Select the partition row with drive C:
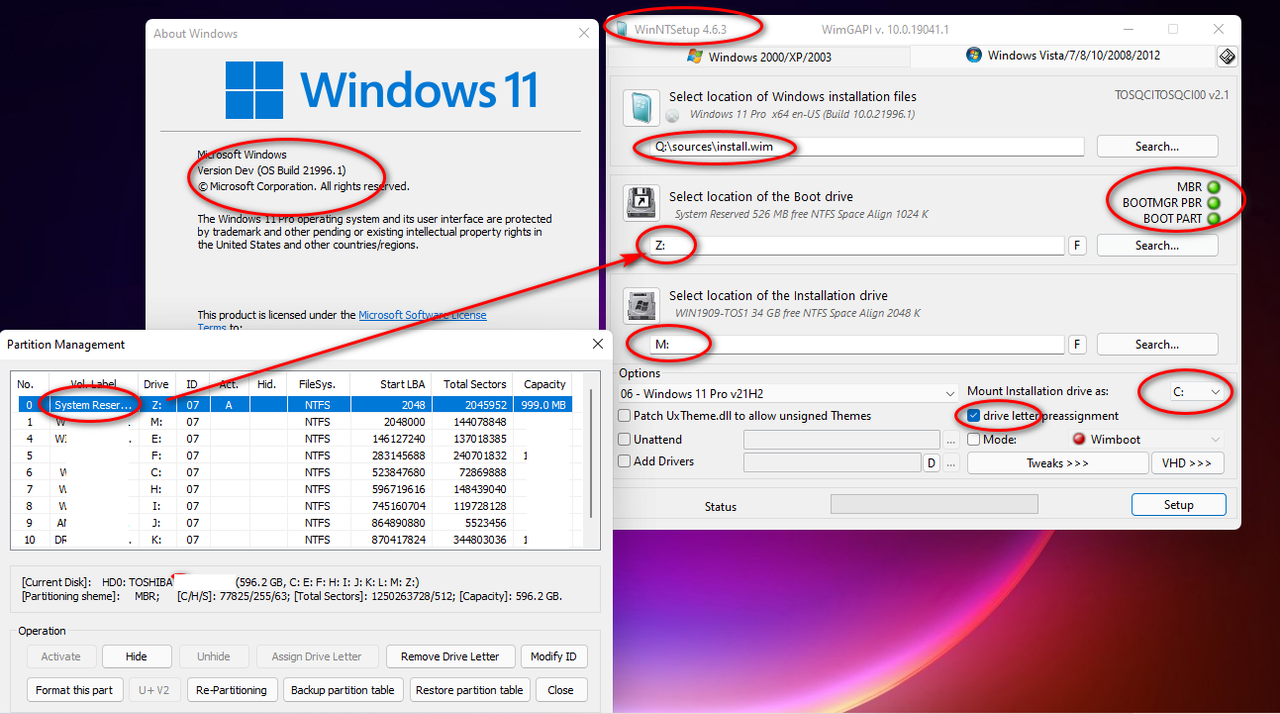 (x=293, y=472)
